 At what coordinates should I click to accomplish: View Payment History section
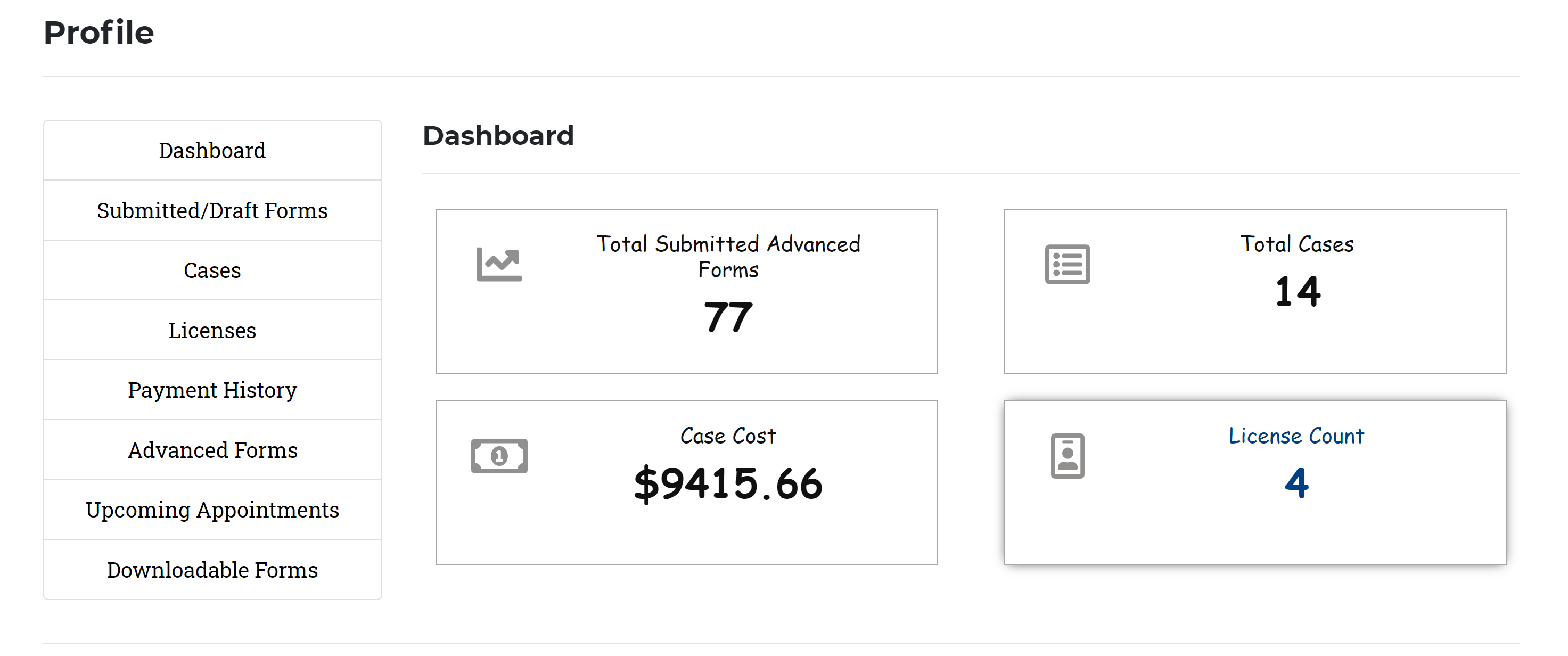[x=212, y=390]
